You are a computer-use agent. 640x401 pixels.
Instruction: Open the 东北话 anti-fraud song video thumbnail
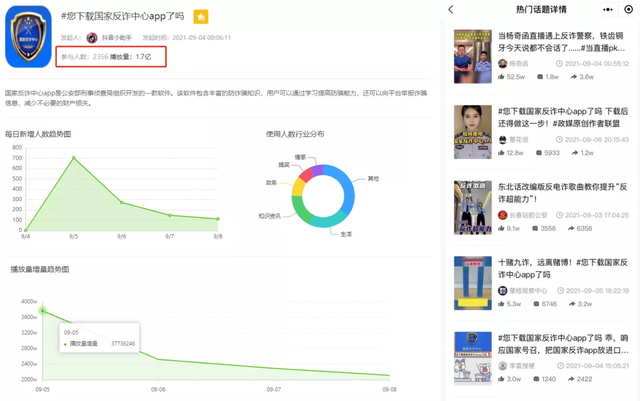click(x=473, y=207)
